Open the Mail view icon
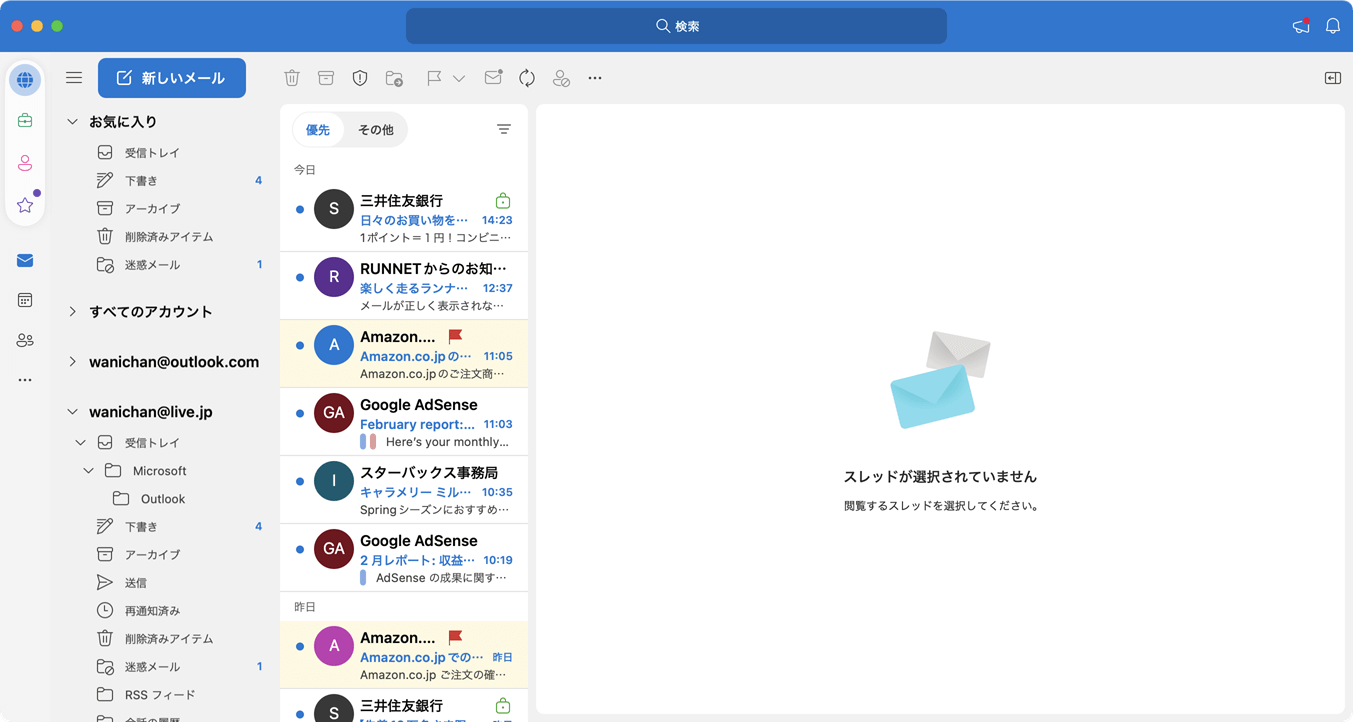The width and height of the screenshot is (1353, 722). coord(25,261)
